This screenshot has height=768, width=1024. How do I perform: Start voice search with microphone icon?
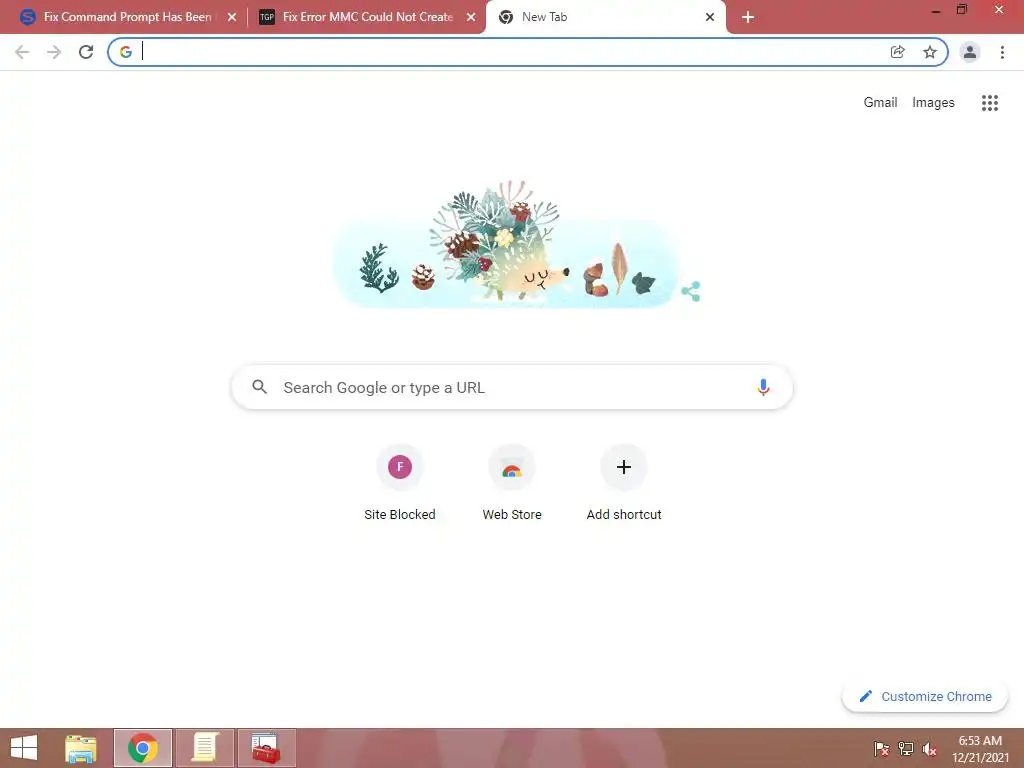coord(763,387)
